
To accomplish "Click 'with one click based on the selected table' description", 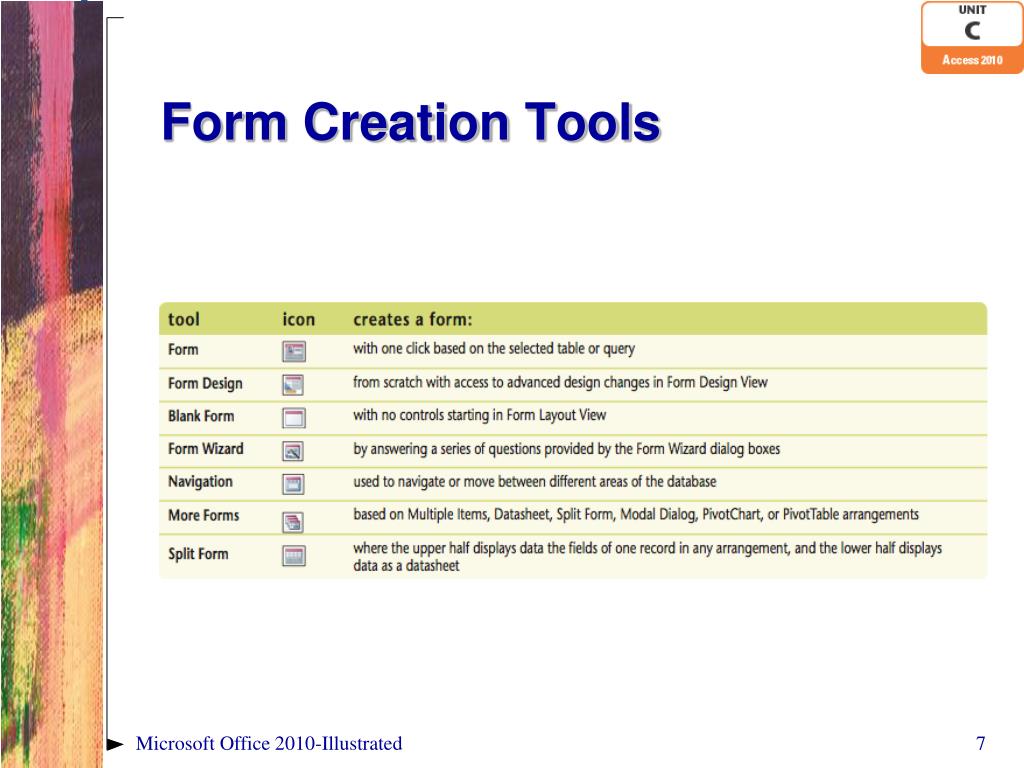I will (494, 349).
